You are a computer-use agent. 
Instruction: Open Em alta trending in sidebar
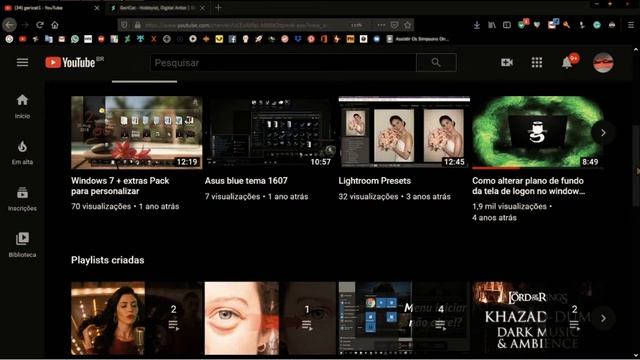(22, 152)
